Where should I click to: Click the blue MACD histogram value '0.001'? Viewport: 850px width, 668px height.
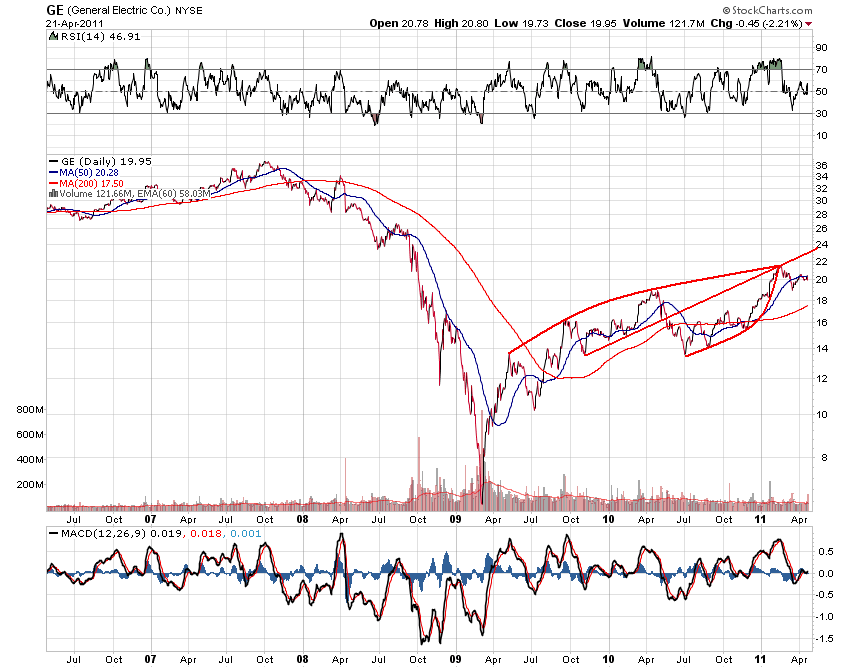[x=246, y=534]
